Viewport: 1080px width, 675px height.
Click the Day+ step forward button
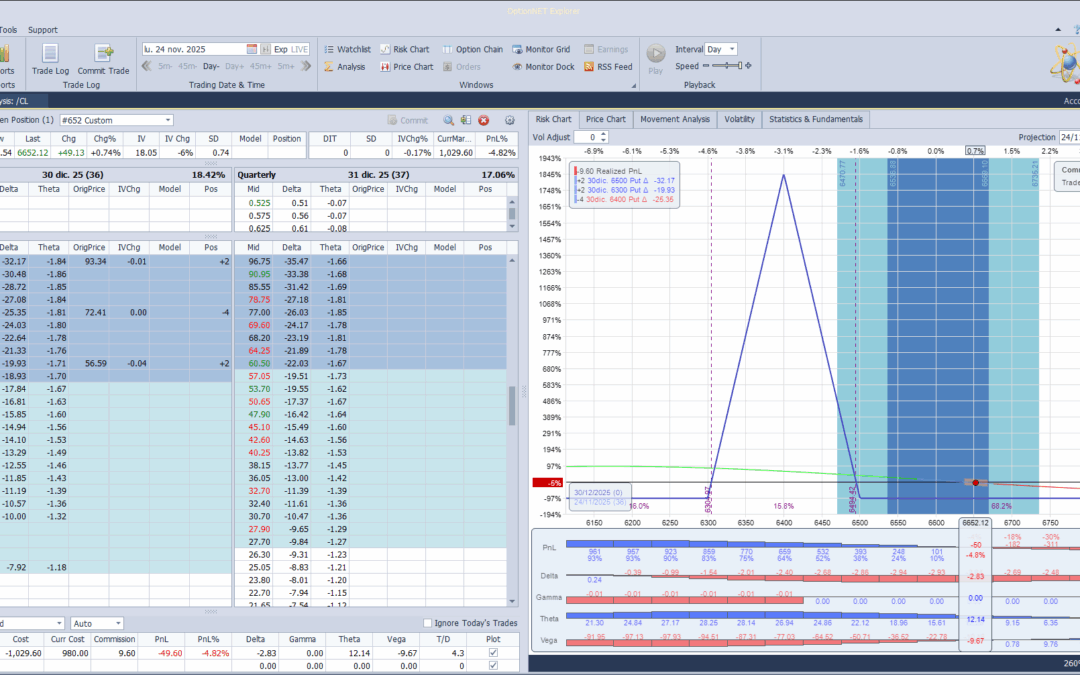point(236,67)
